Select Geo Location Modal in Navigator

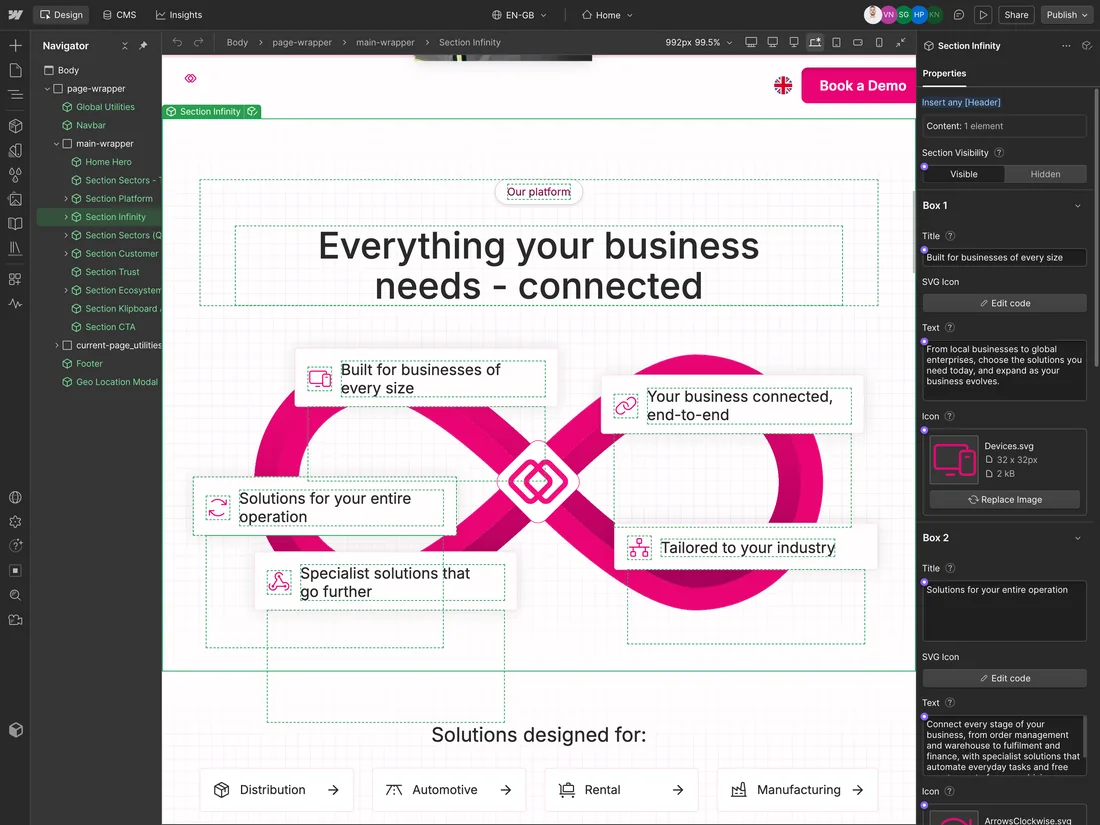coord(116,382)
